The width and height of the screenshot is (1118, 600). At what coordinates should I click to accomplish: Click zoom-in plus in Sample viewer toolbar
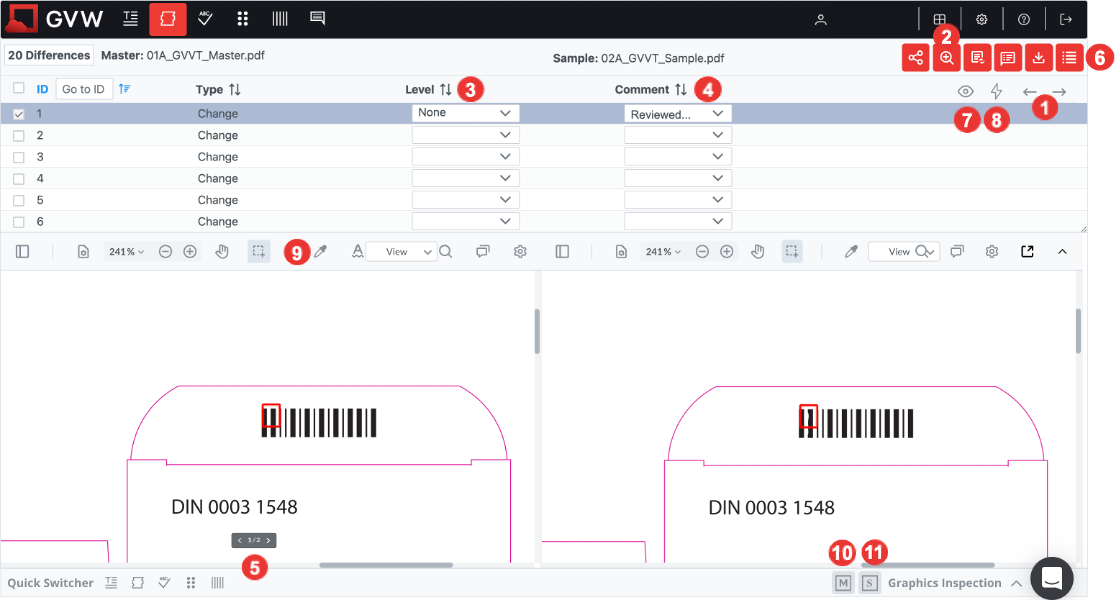click(x=727, y=252)
